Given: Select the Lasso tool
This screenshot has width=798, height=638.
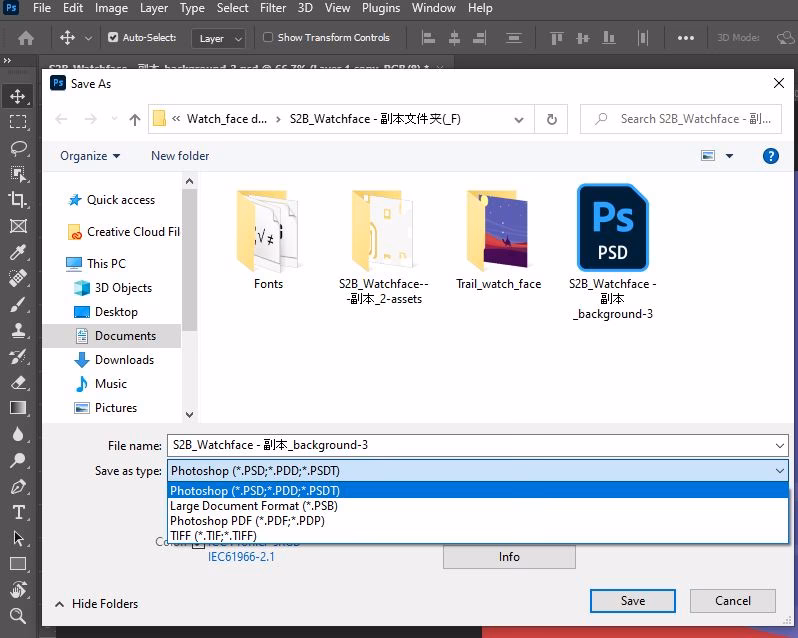Looking at the screenshot, I should tap(18, 148).
